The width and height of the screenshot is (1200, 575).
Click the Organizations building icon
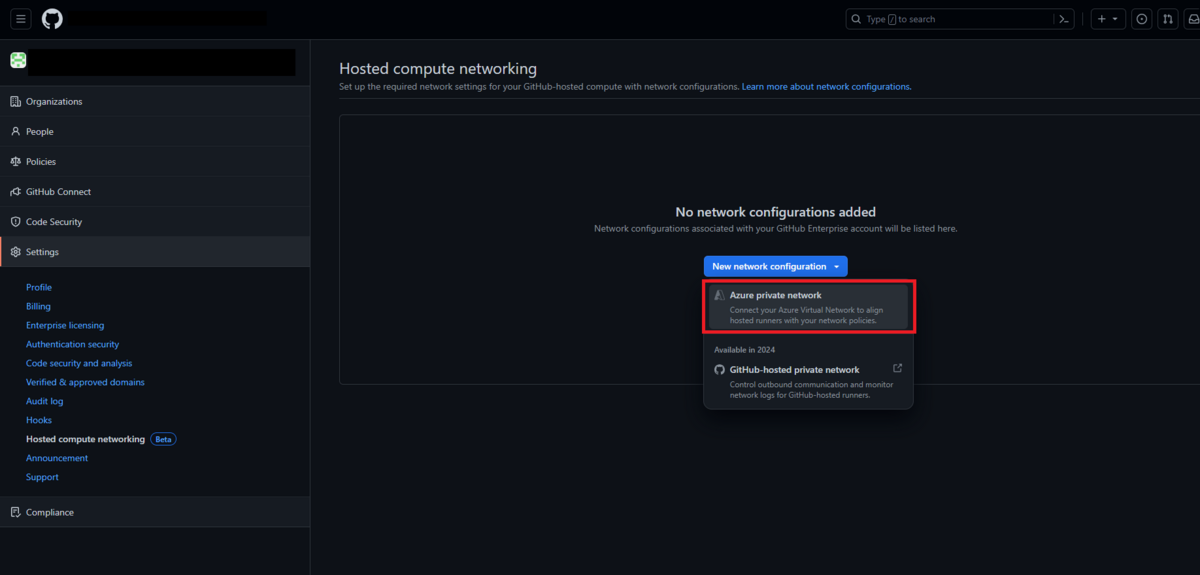(x=15, y=101)
